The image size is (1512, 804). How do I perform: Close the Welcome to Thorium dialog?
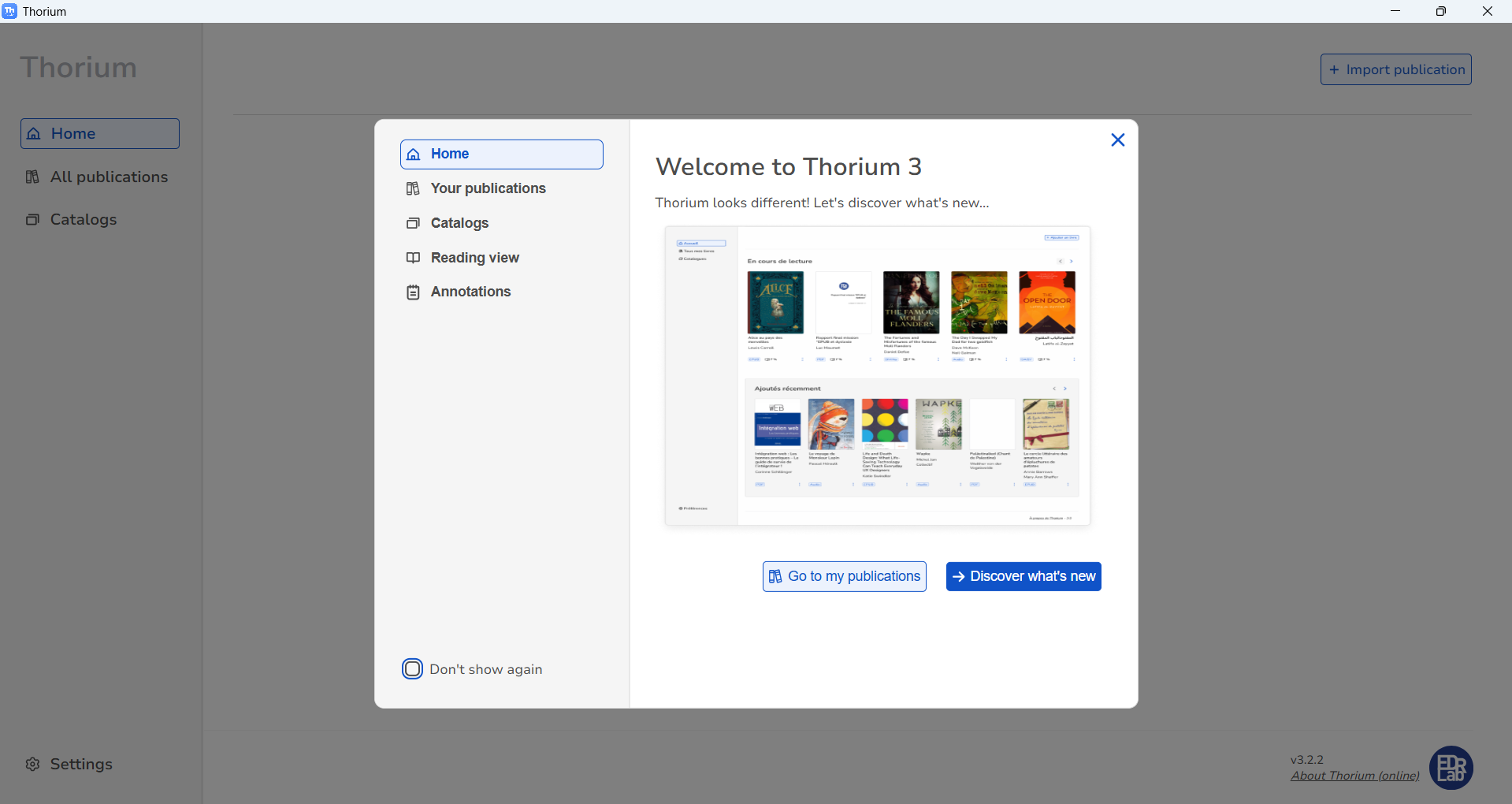click(1117, 140)
